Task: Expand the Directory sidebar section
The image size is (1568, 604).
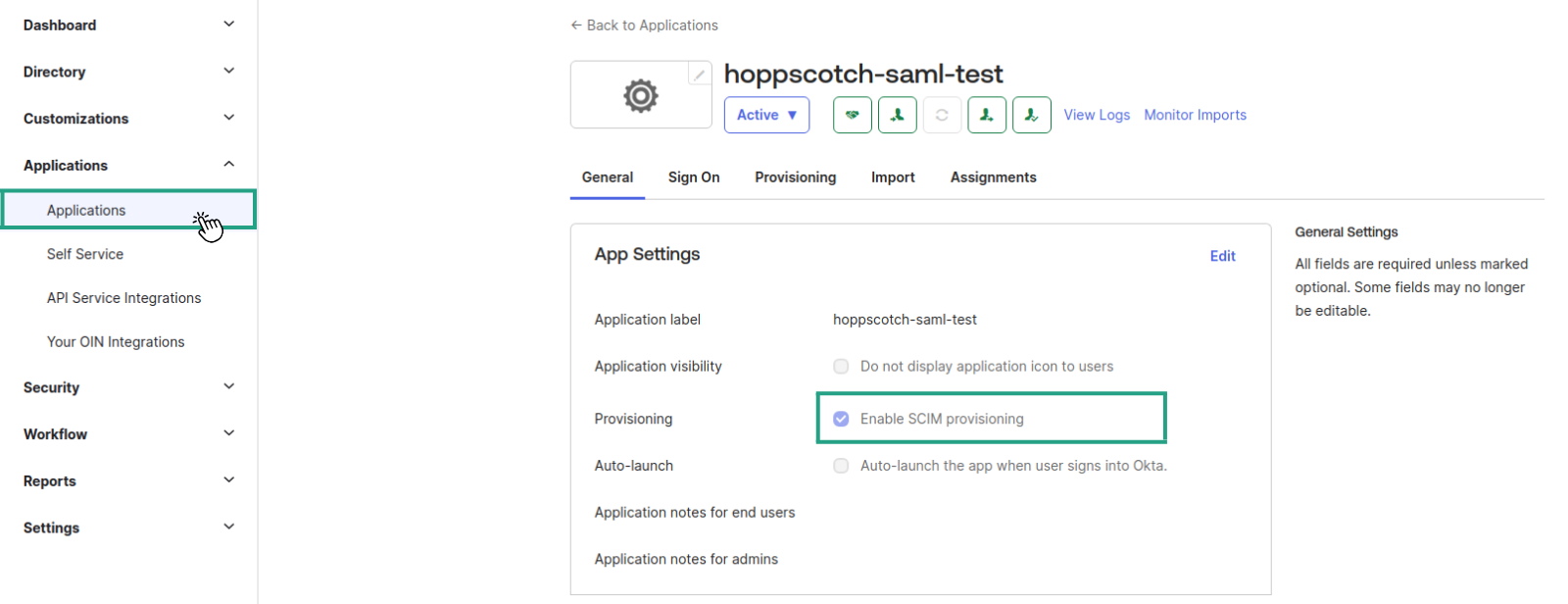Action: click(x=128, y=72)
